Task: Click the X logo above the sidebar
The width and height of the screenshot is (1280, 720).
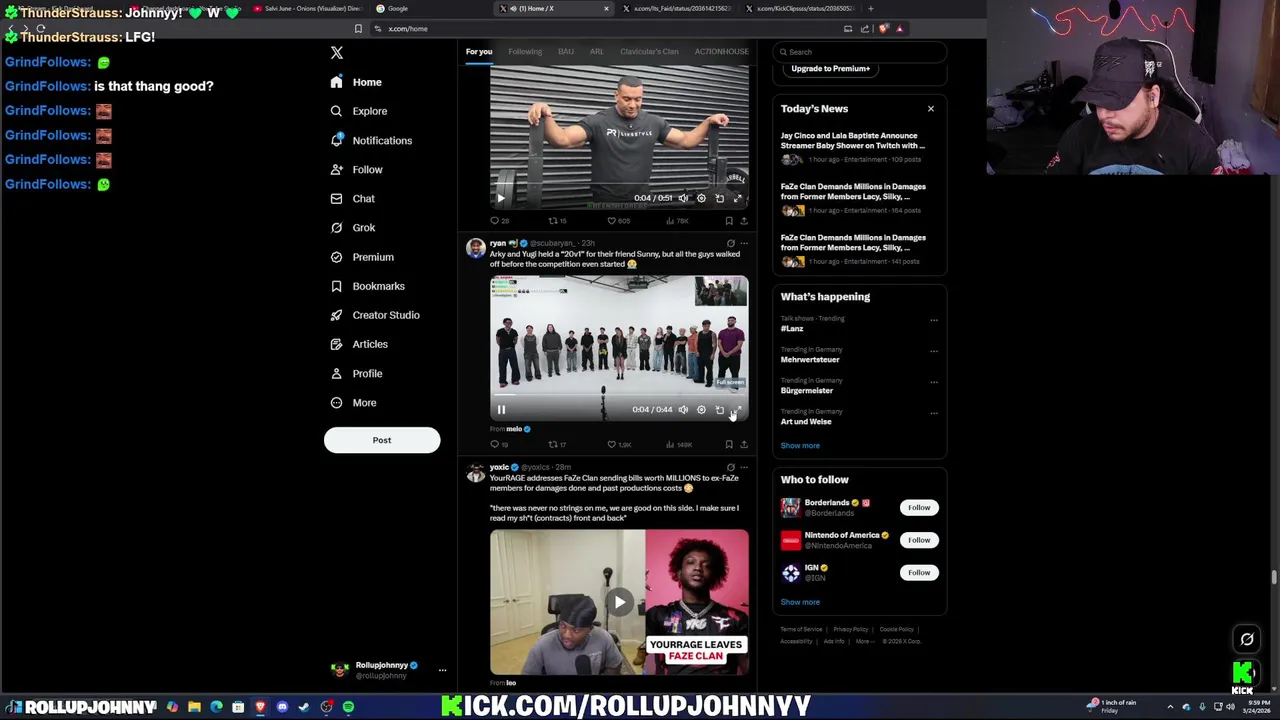Action: (x=337, y=52)
